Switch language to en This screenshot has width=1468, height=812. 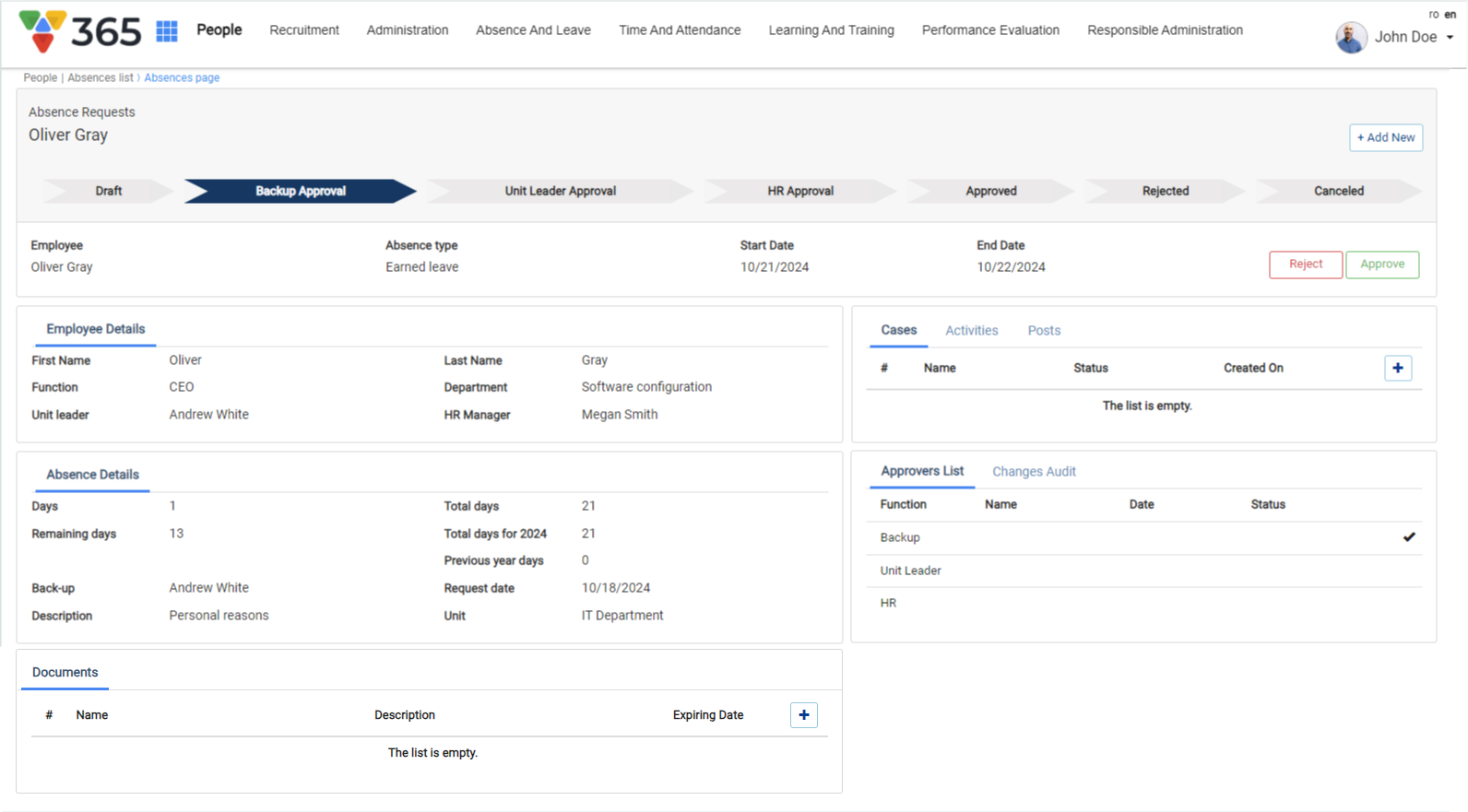(x=1450, y=14)
